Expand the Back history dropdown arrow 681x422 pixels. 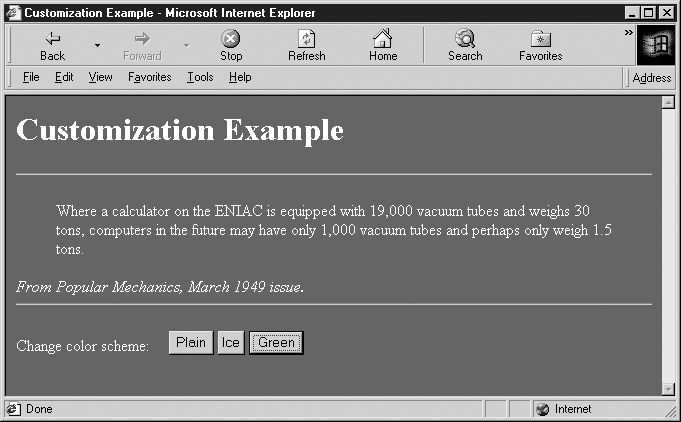[97, 45]
